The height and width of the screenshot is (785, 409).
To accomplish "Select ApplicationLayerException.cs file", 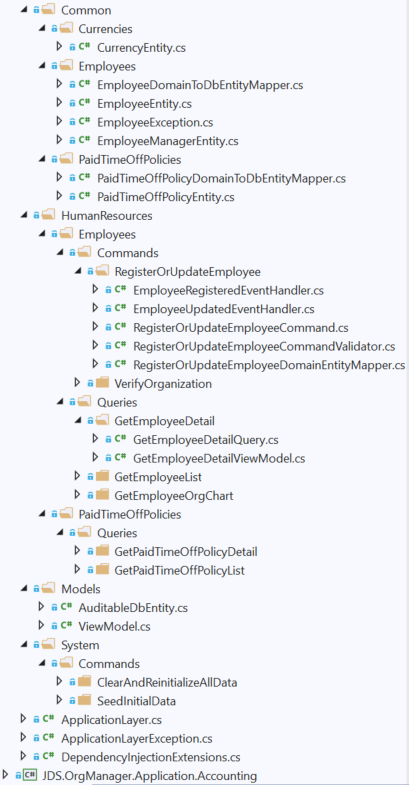I will click(x=136, y=738).
